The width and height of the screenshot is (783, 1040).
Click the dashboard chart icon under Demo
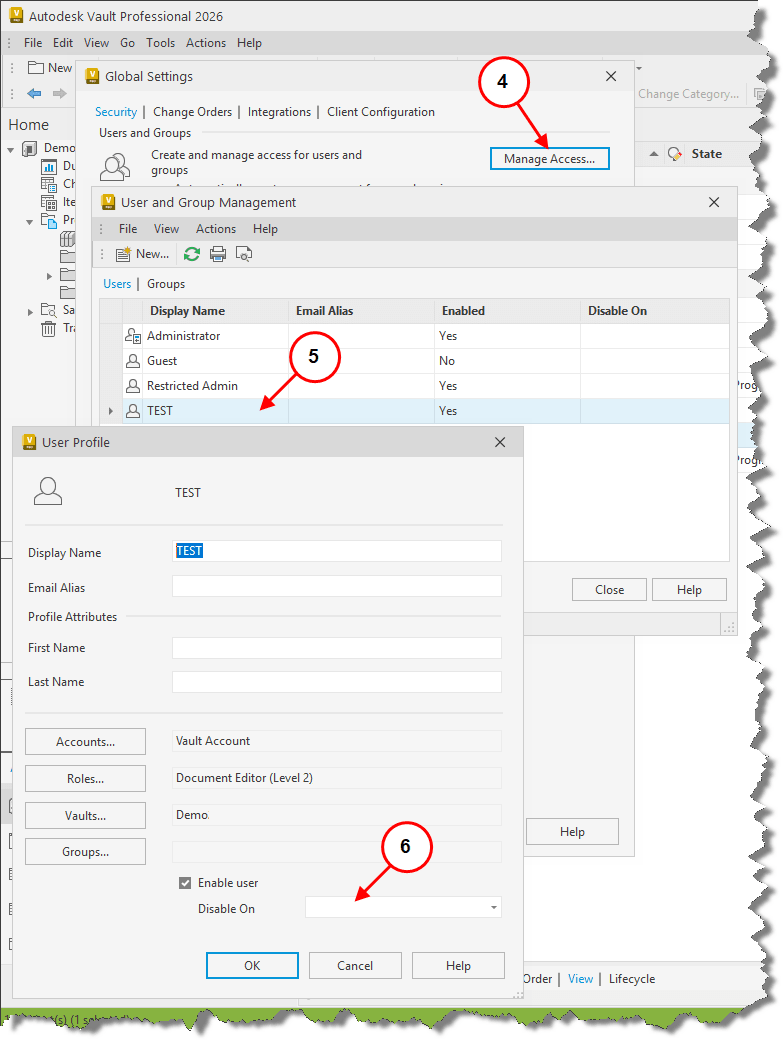coord(49,166)
